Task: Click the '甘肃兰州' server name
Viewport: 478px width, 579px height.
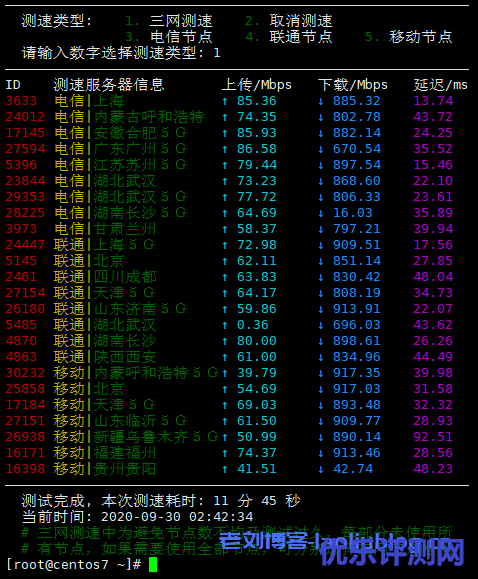Action: 125,229
